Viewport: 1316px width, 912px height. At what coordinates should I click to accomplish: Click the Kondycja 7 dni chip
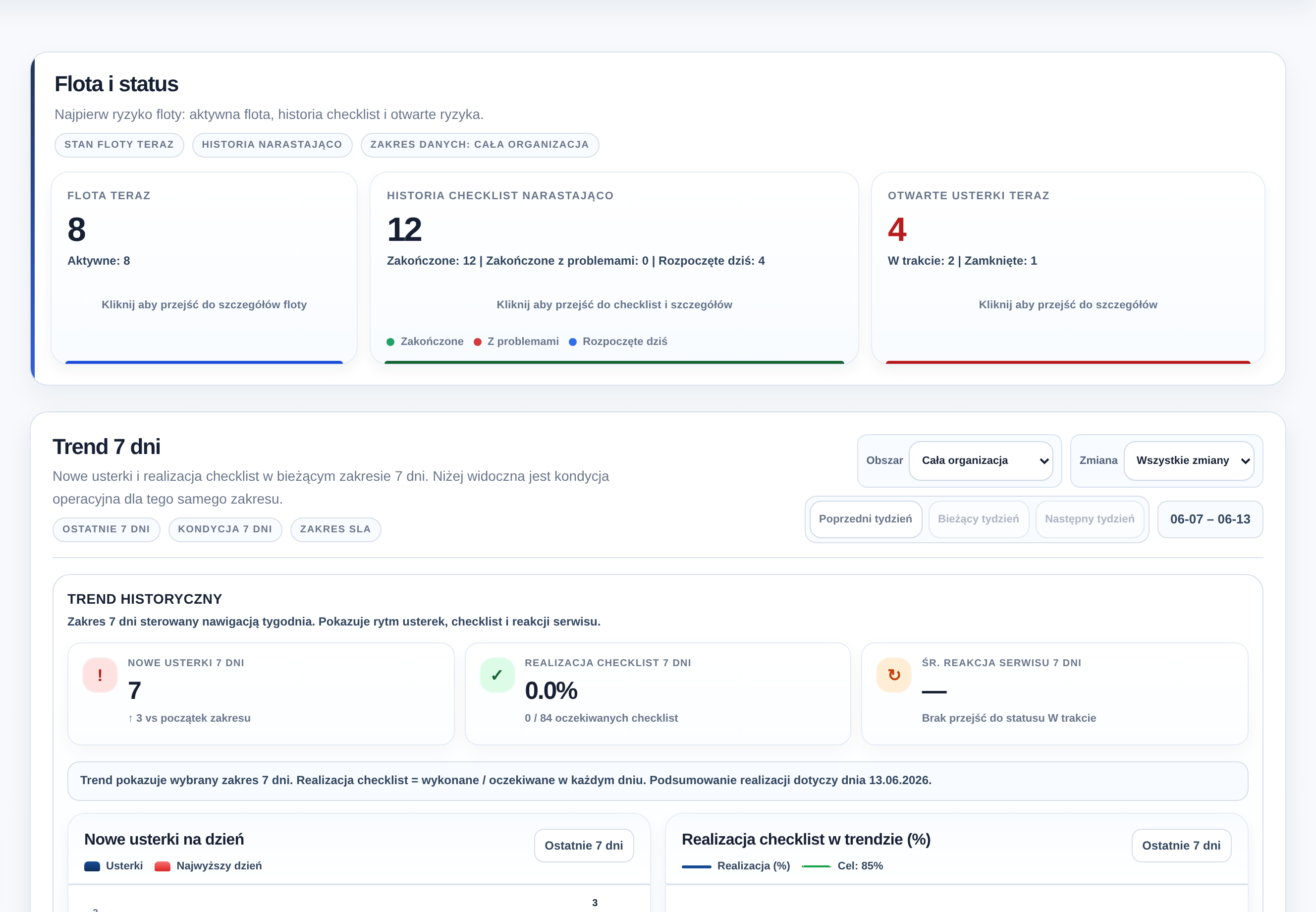tap(225, 529)
